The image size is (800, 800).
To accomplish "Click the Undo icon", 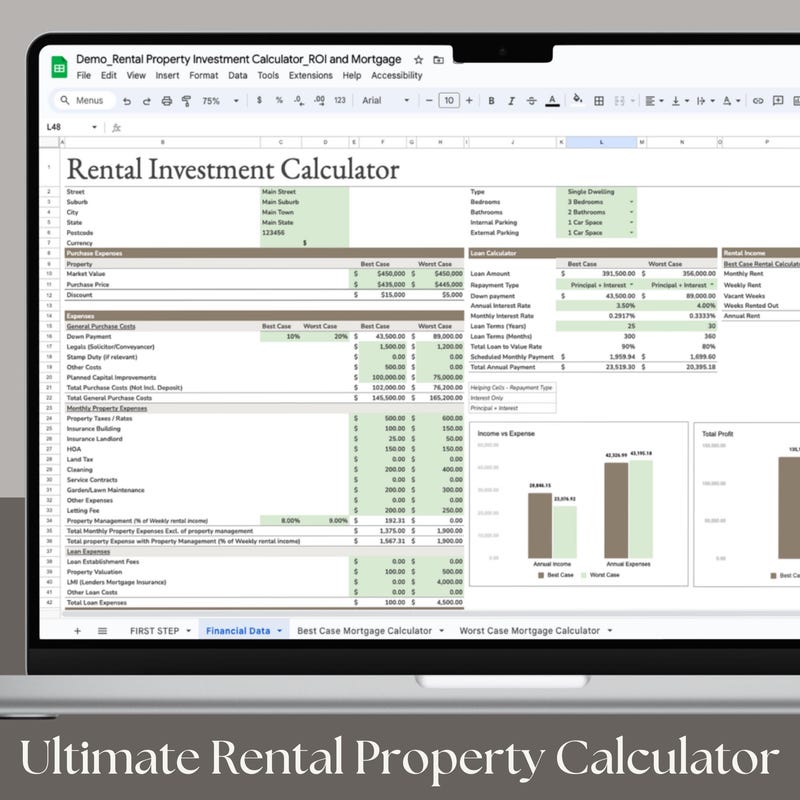I will click(127, 101).
